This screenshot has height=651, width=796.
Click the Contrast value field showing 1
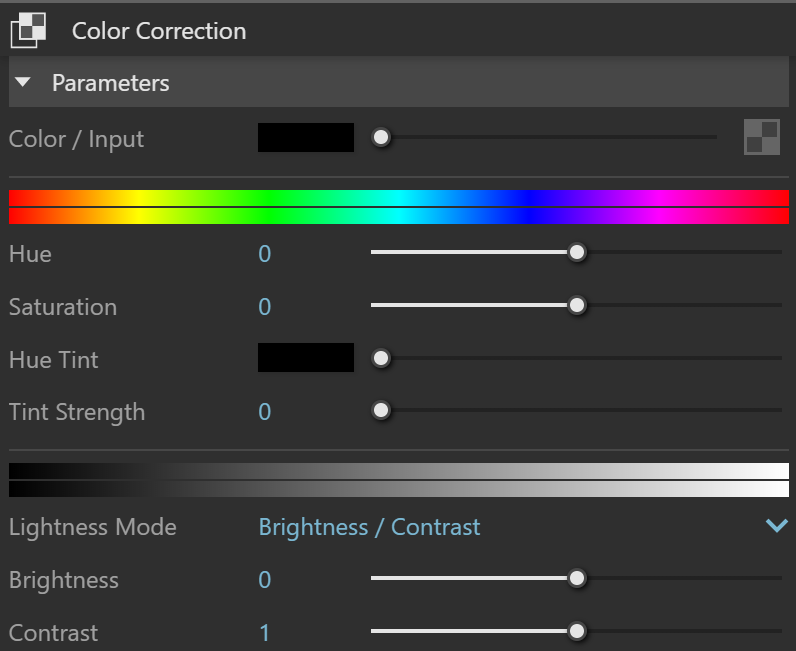coord(264,633)
